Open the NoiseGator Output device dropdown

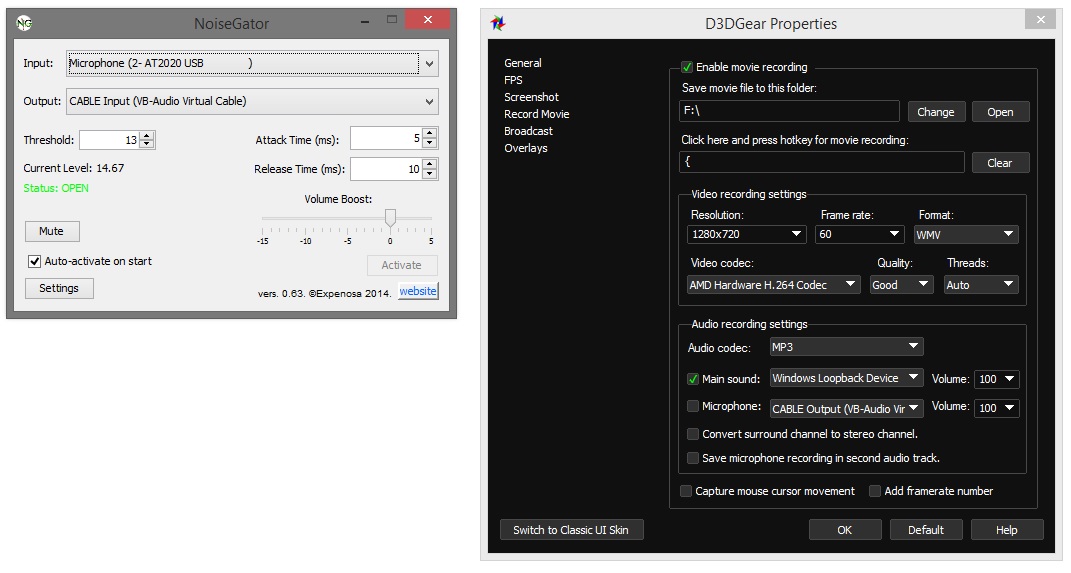(252, 101)
